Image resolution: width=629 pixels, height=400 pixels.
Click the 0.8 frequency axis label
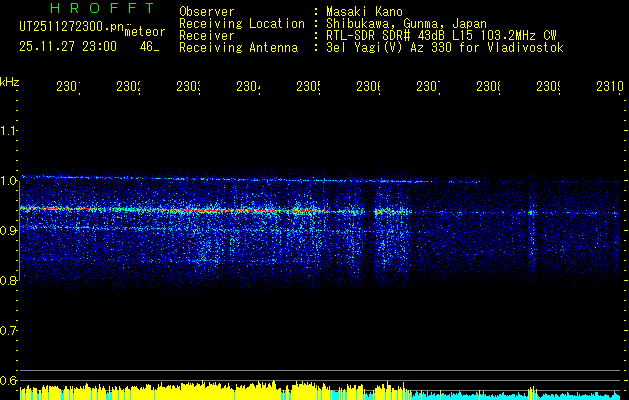(9, 281)
